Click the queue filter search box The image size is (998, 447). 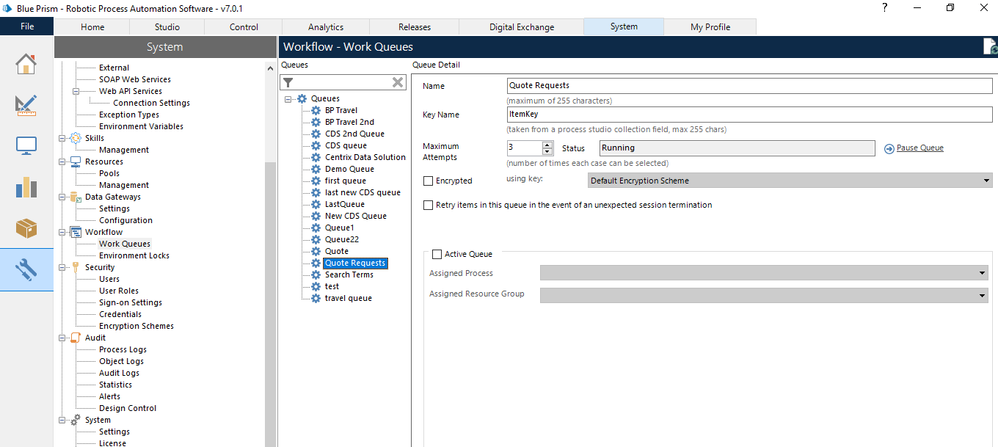coord(342,82)
